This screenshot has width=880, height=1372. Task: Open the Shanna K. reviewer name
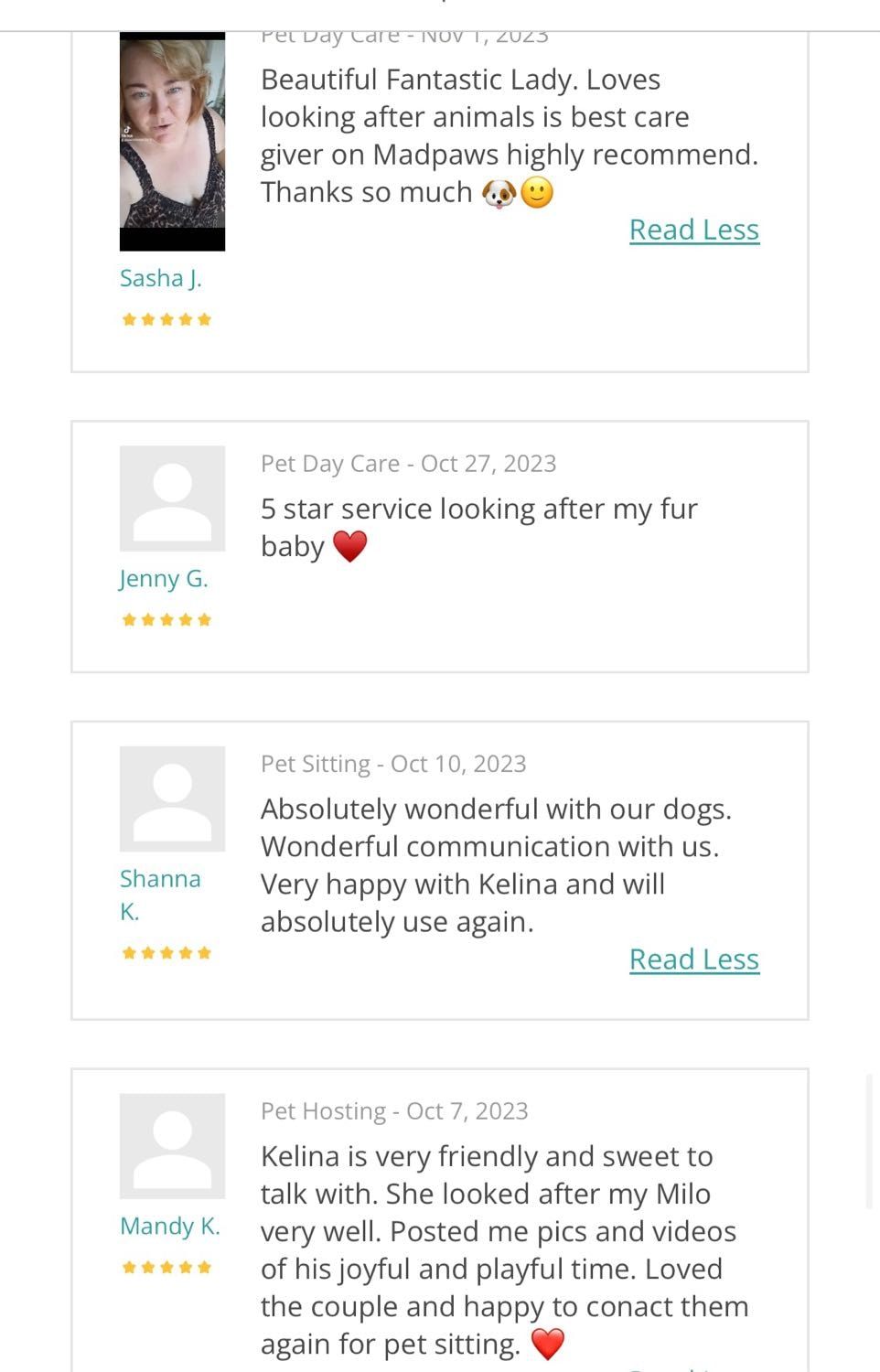[160, 895]
